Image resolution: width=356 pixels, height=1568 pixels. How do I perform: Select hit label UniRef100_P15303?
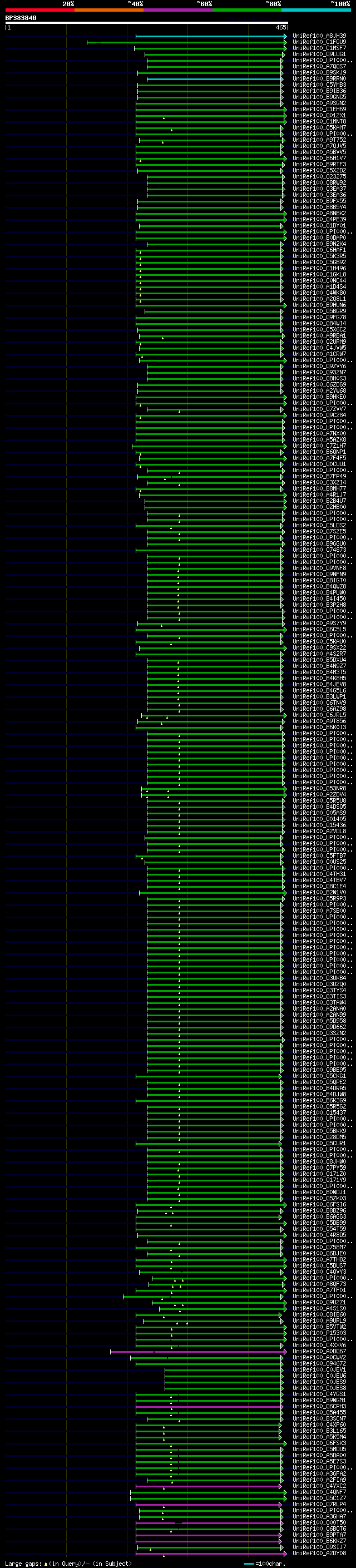(319, 1333)
